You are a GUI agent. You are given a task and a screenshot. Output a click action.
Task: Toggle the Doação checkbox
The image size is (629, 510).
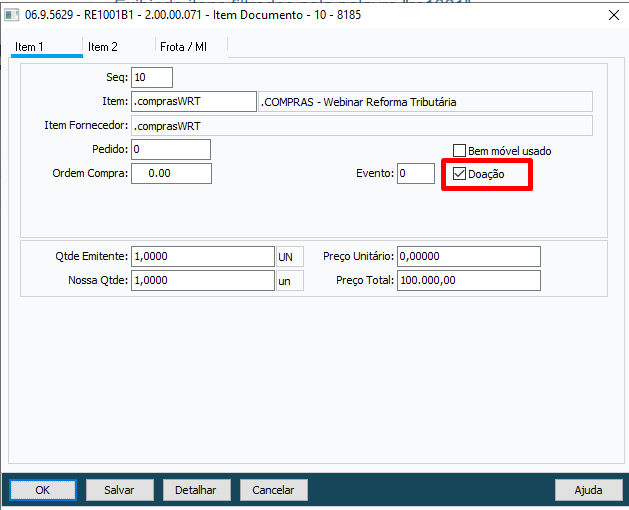click(459, 174)
